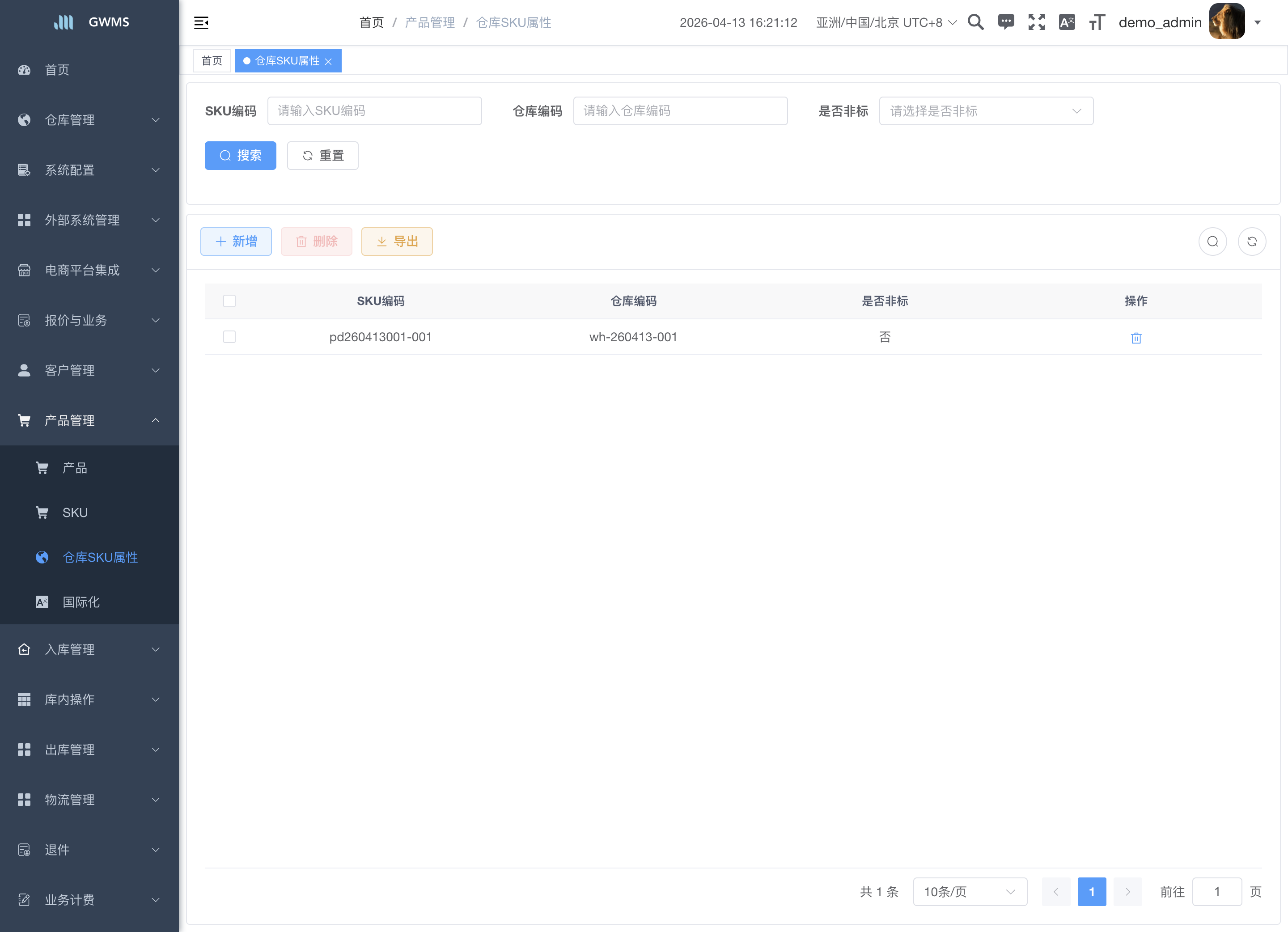Click the 导出 button

click(x=397, y=241)
